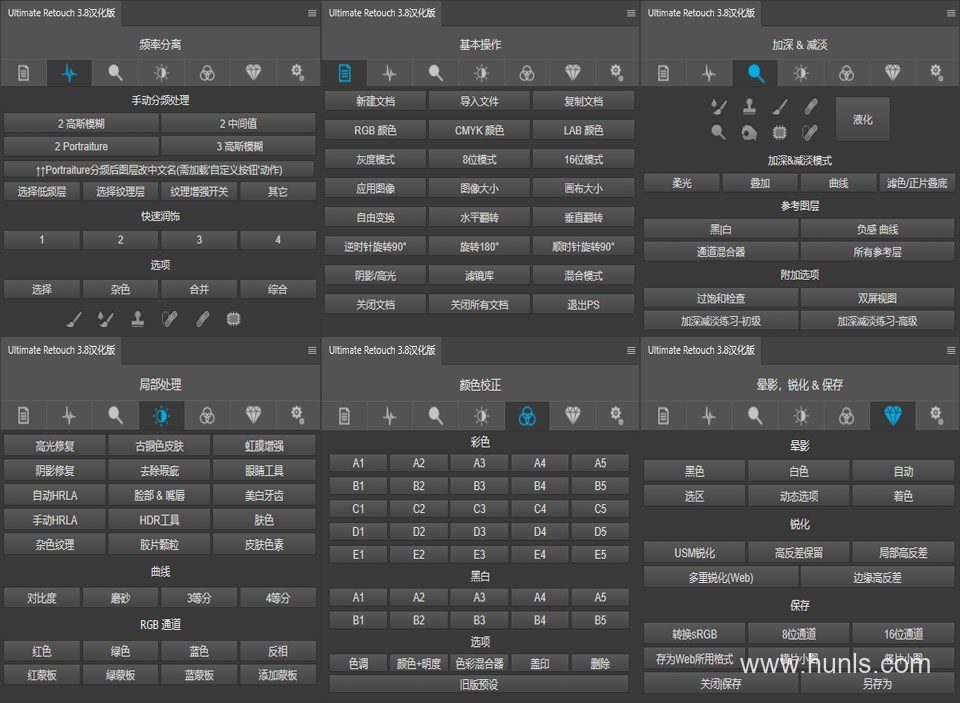This screenshot has height=703, width=960.
Task: Select the Patch tool icon in 频率分离 panel
Action: point(170,319)
